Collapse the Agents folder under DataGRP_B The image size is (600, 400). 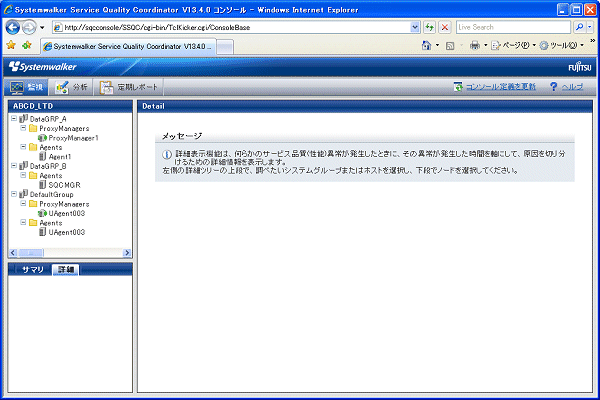[x=23, y=175]
